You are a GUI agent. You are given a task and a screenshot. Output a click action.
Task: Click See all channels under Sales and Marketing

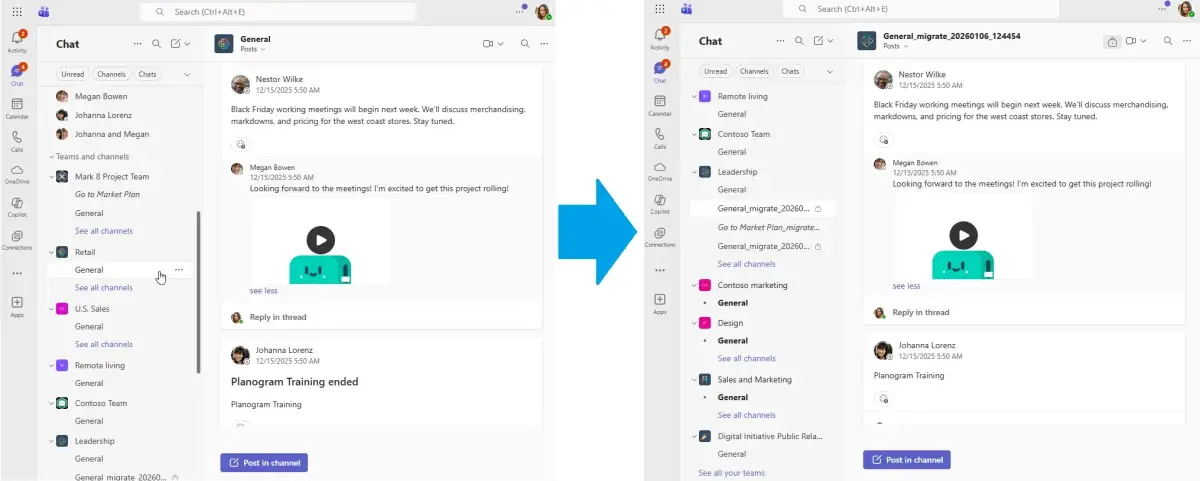[x=746, y=415]
